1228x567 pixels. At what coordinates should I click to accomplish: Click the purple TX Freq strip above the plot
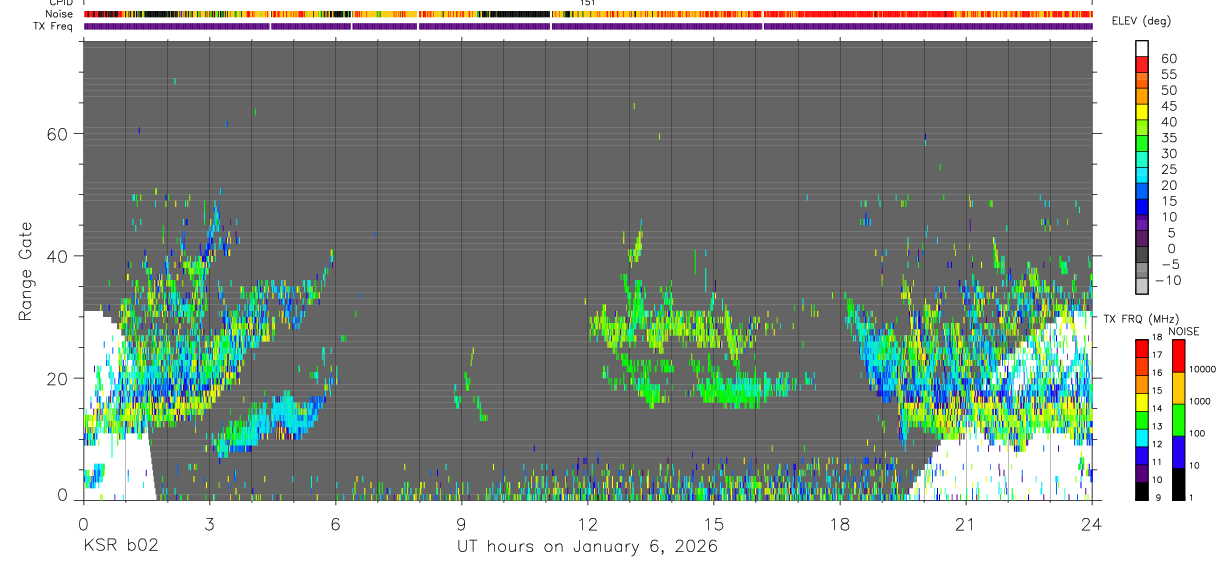coord(588,26)
